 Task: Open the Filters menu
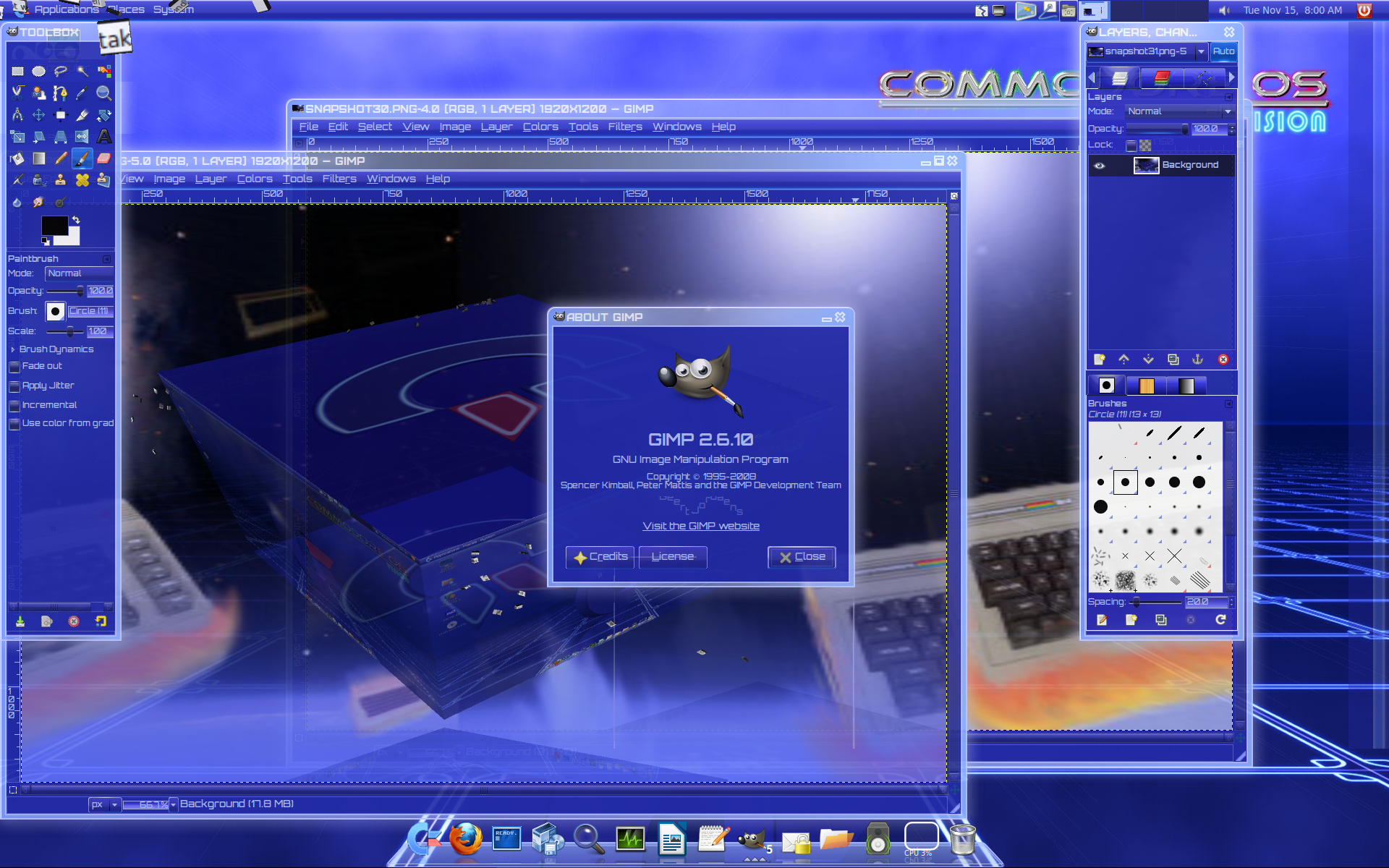coord(624,127)
